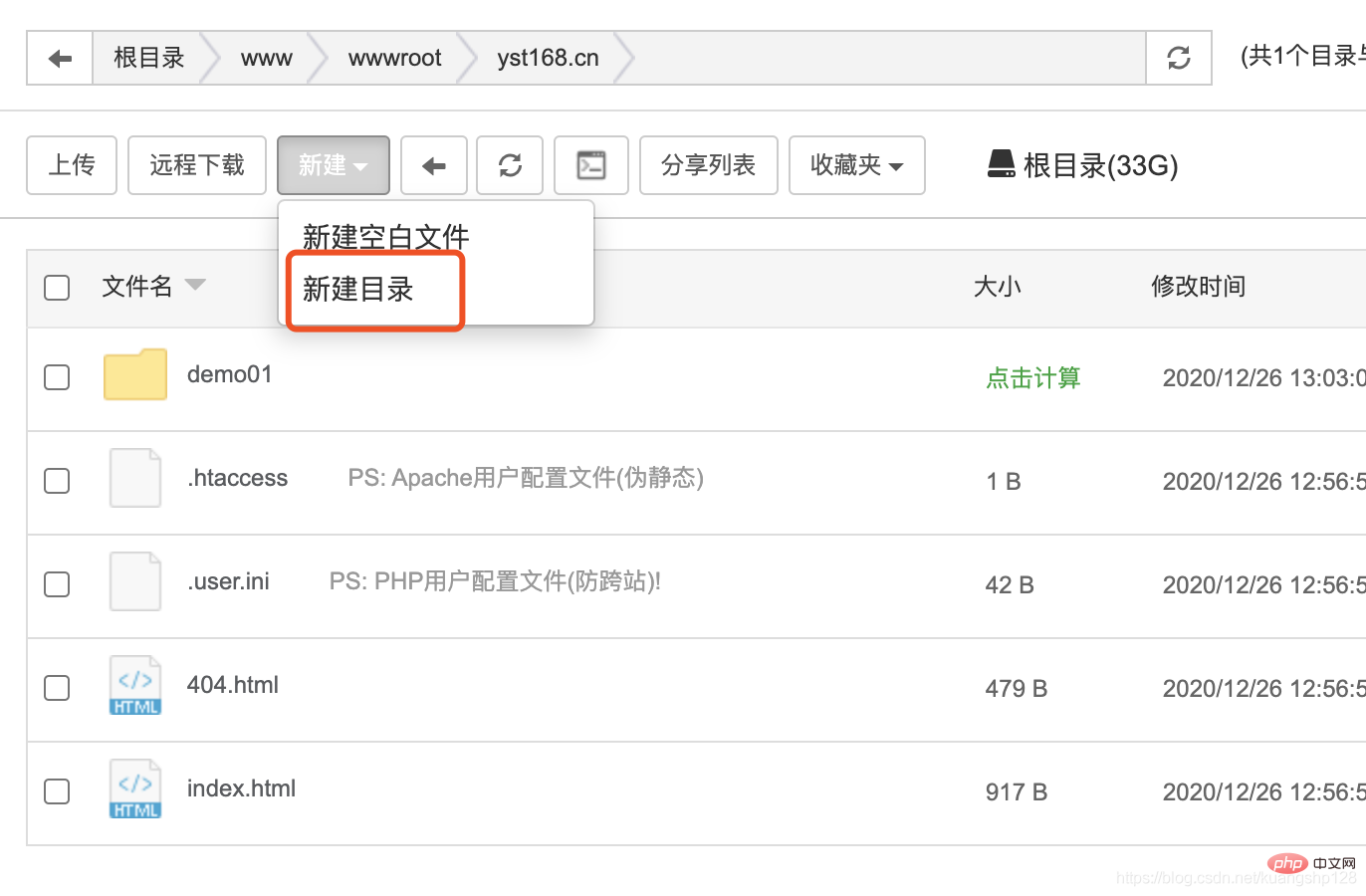Click the .user.ini file name
Screen dimensions: 1366x896
[228, 581]
